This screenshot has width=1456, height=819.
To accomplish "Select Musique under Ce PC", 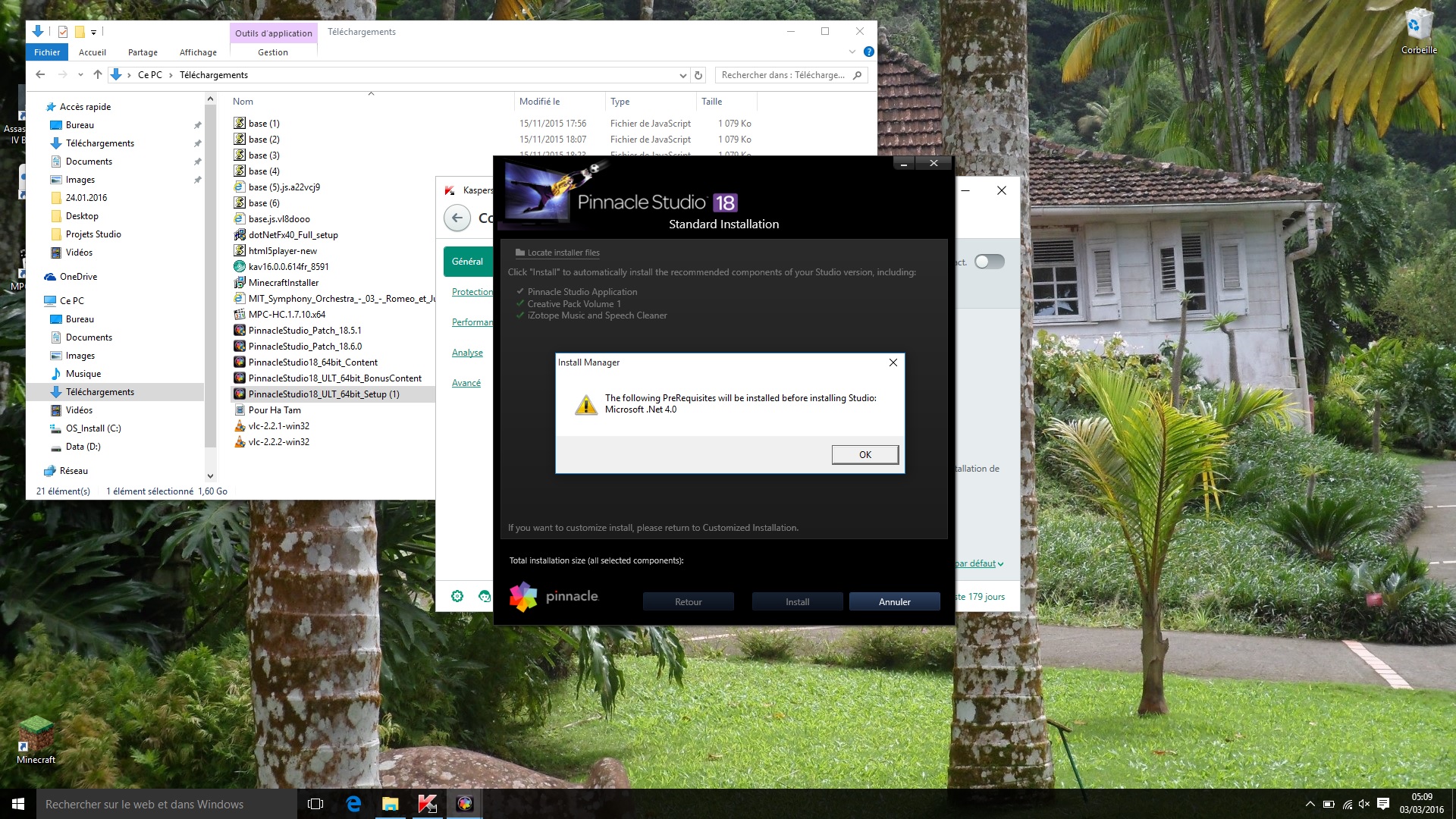I will [x=83, y=374].
